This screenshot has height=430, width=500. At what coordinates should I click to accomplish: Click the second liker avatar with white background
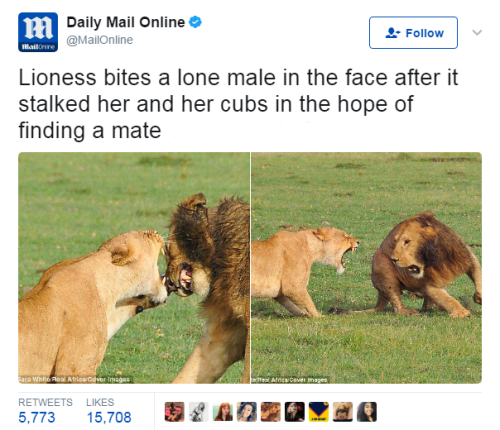point(199,412)
